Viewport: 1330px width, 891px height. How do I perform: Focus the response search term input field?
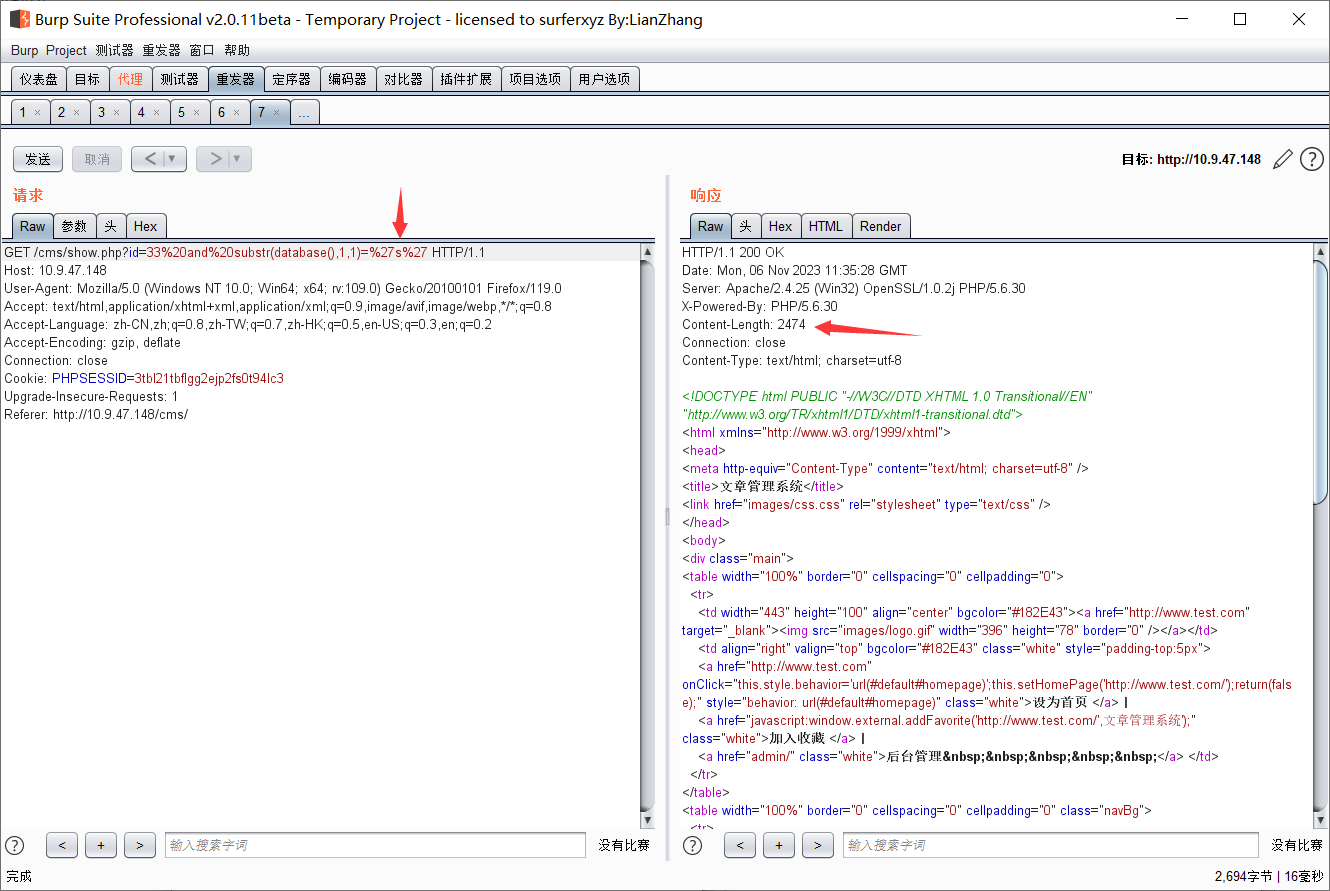[1051, 845]
